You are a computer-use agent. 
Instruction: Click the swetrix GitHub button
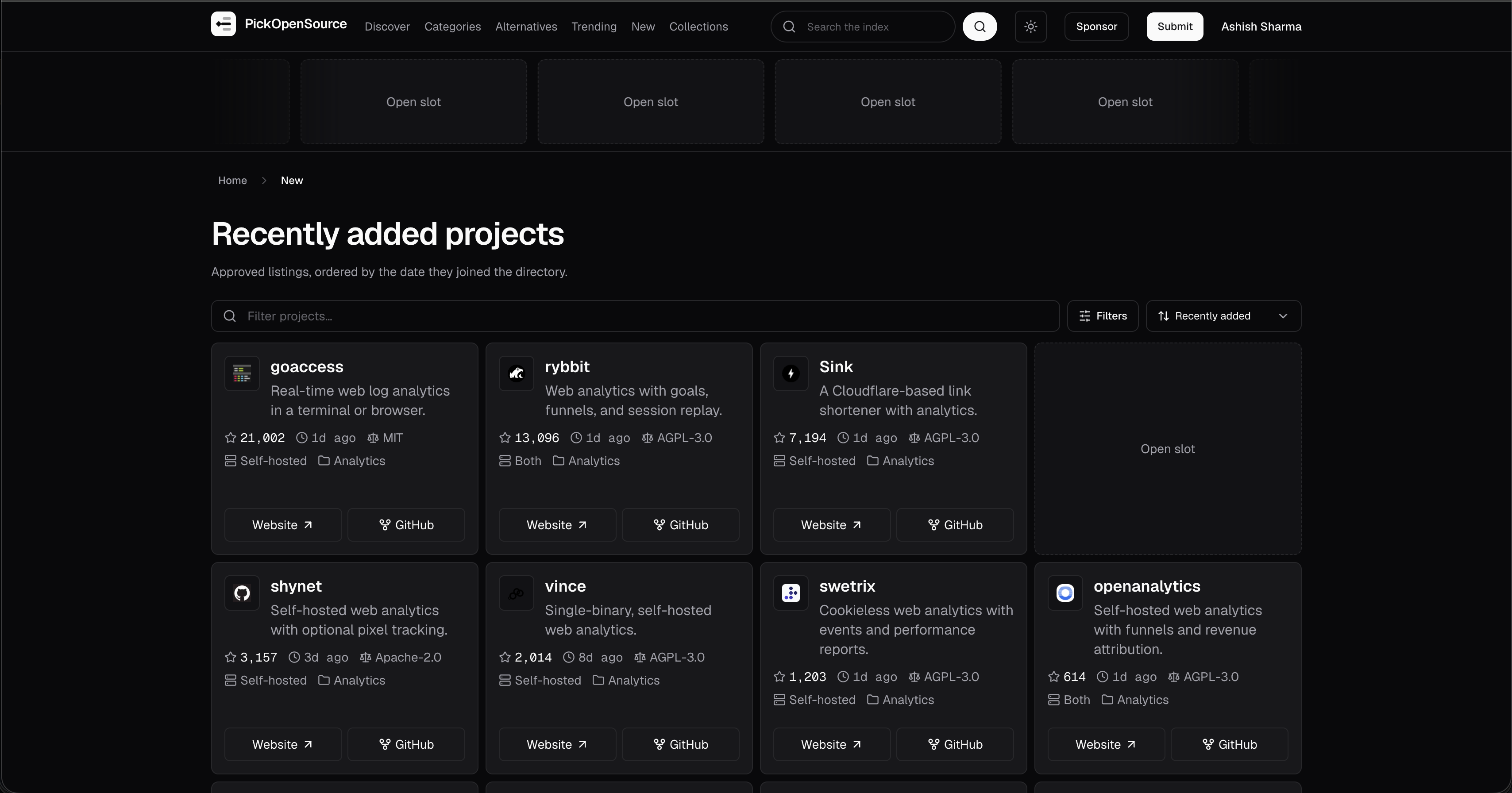[x=955, y=744]
